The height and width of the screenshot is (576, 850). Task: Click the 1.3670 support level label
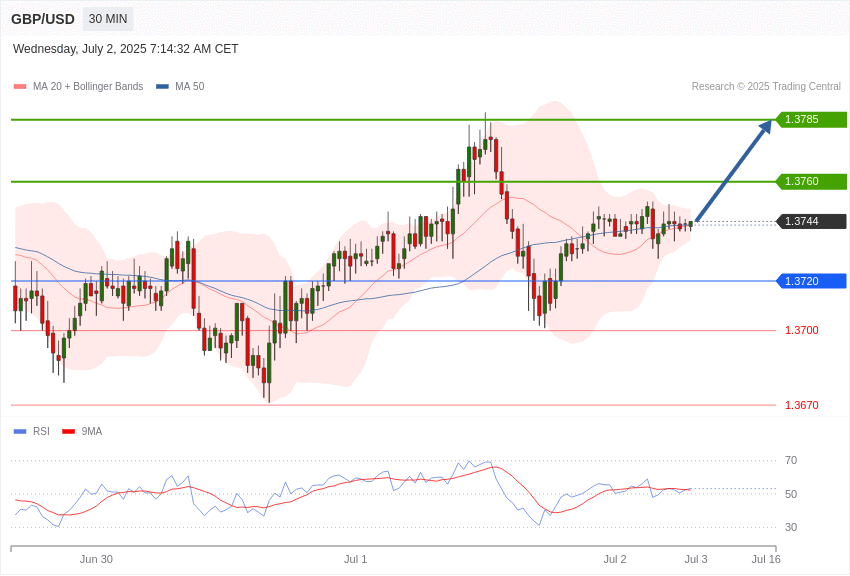(x=802, y=405)
